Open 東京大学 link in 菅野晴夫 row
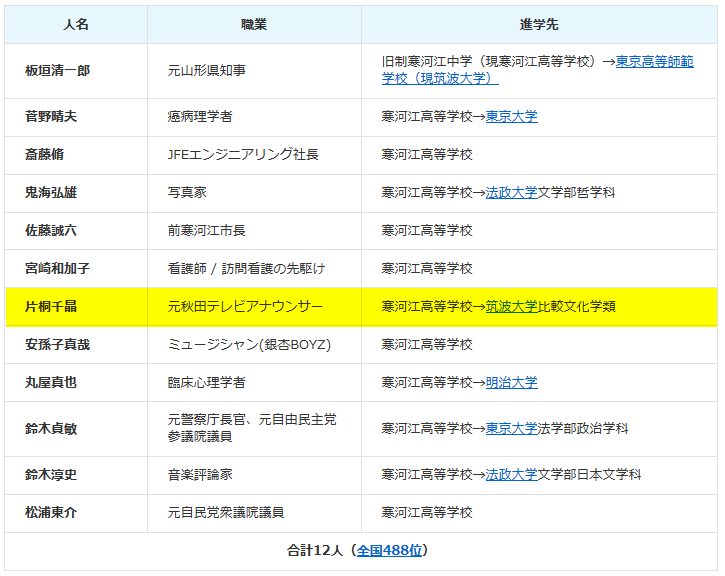Screen dimensions: 725x576 [x=511, y=116]
